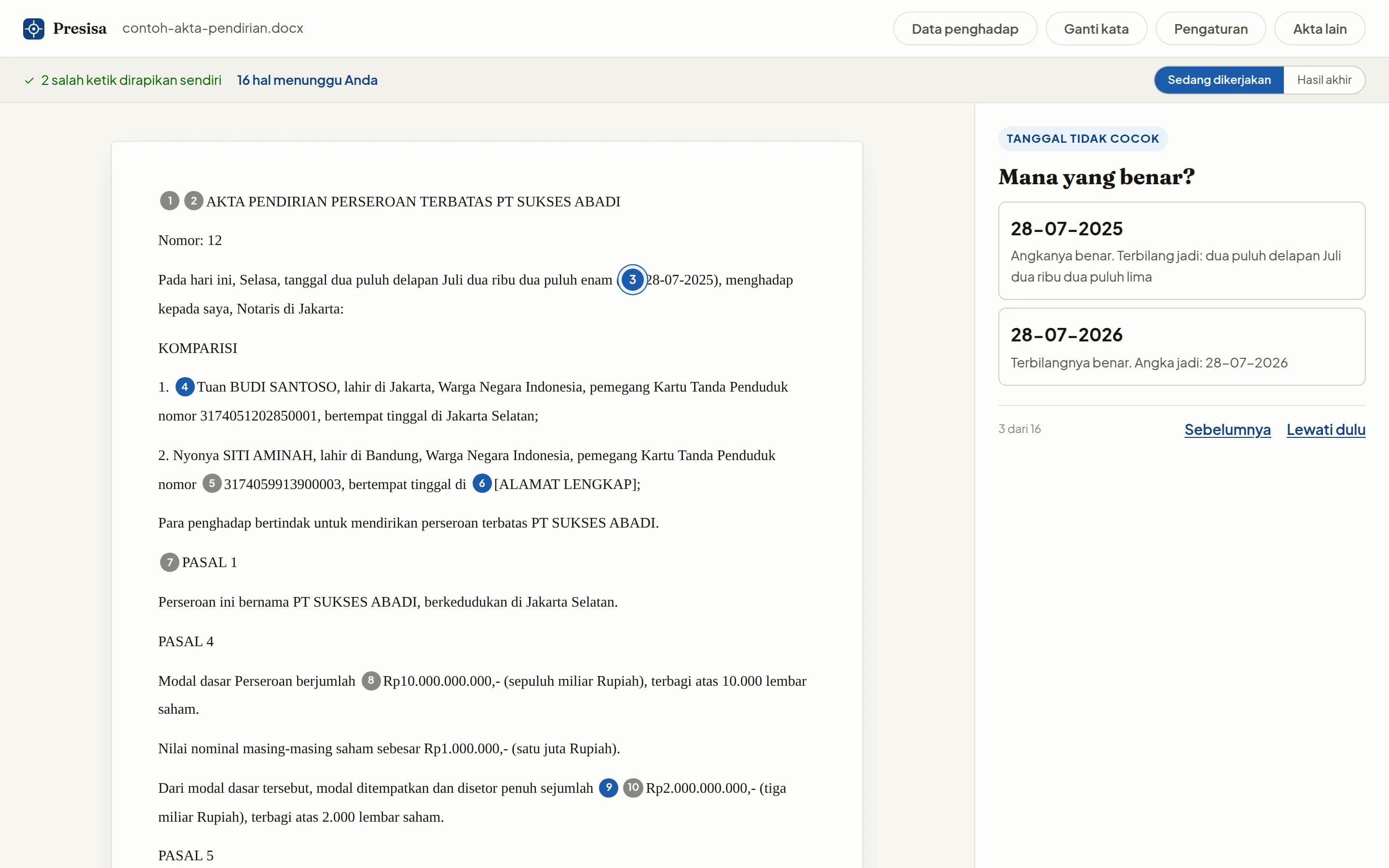Skip this item with Lewati dulu

1326,429
